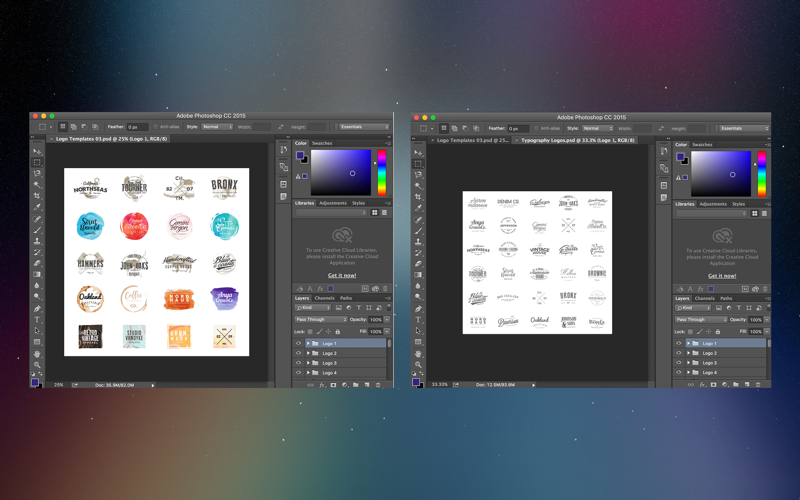Select the Zoom tool in the left window toolbar
800x500 pixels.
click(x=37, y=365)
